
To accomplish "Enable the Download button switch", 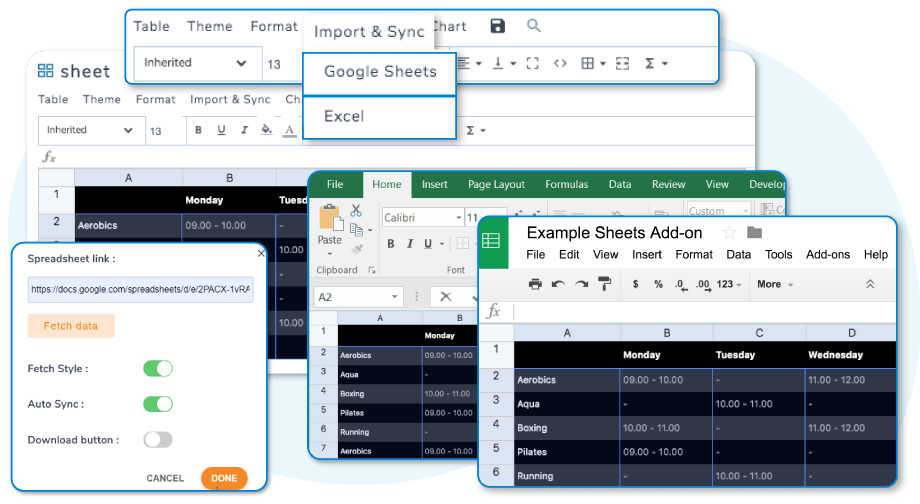I will (158, 440).
